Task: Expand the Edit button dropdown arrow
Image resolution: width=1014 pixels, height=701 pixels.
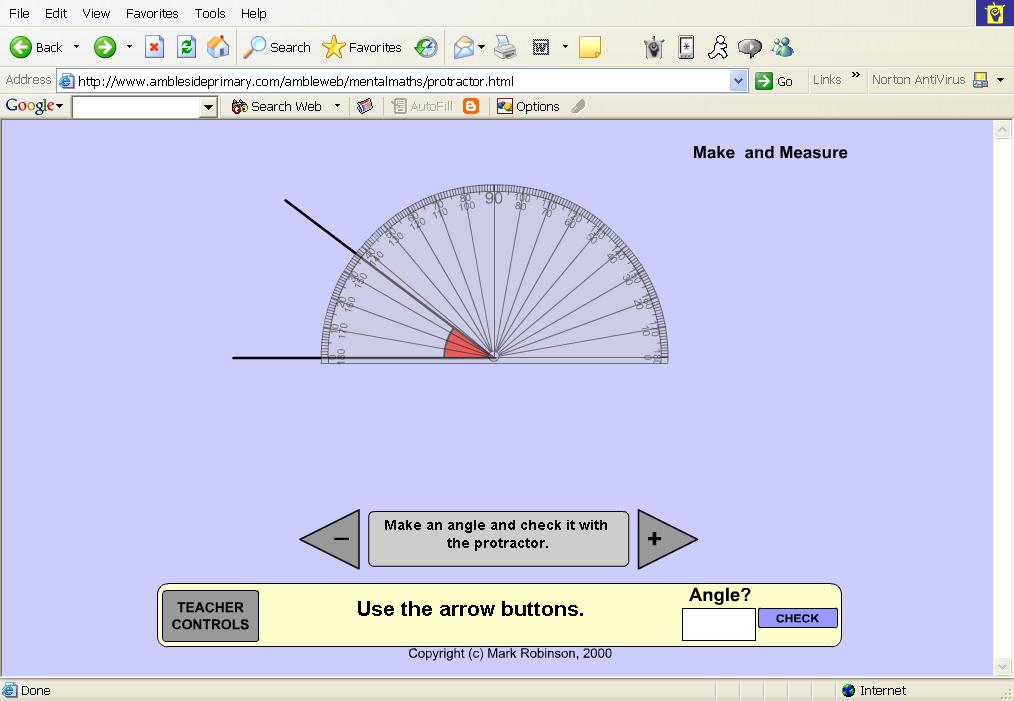Action: (565, 47)
